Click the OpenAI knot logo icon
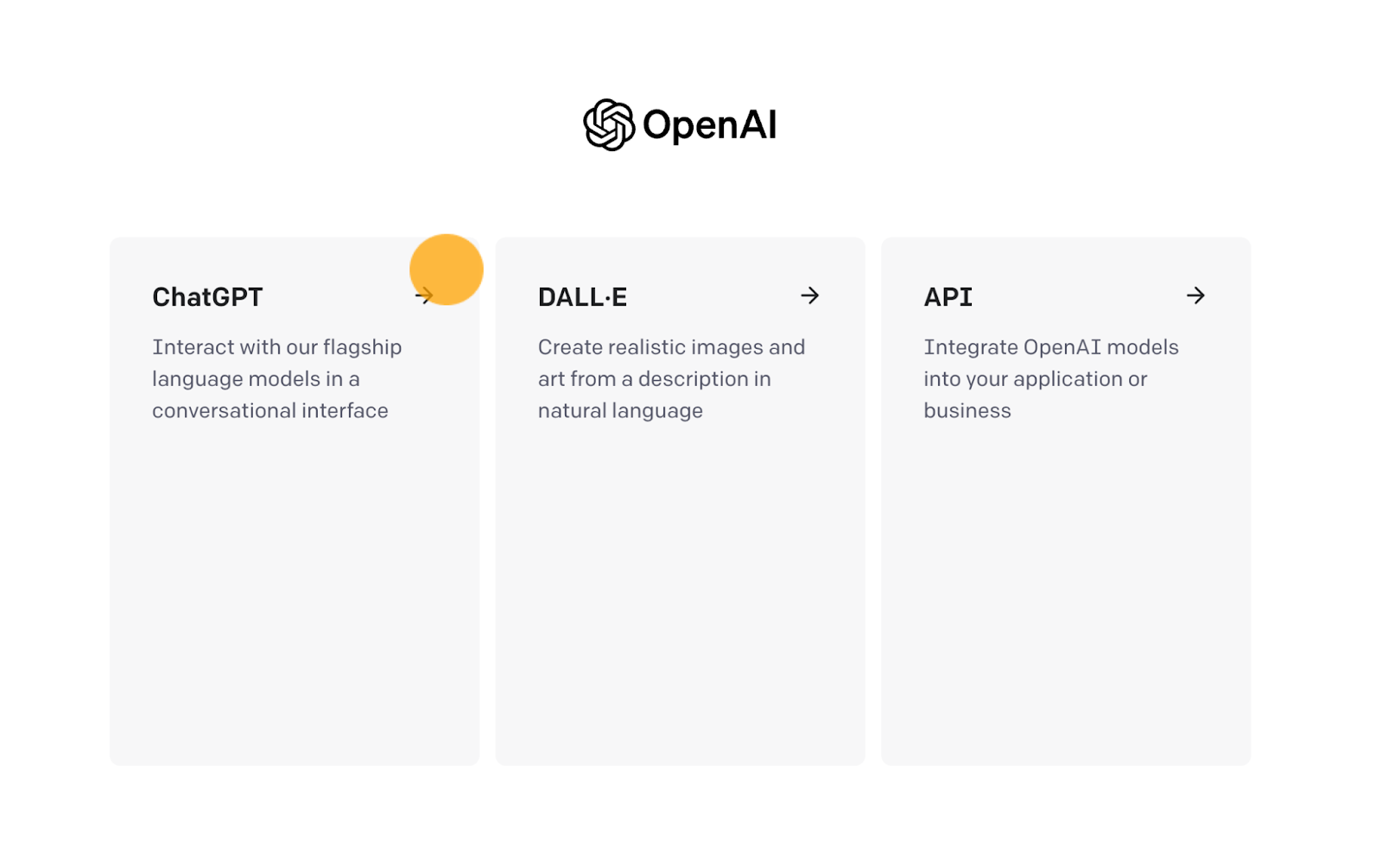Image resolution: width=1382 pixels, height=868 pixels. (609, 125)
